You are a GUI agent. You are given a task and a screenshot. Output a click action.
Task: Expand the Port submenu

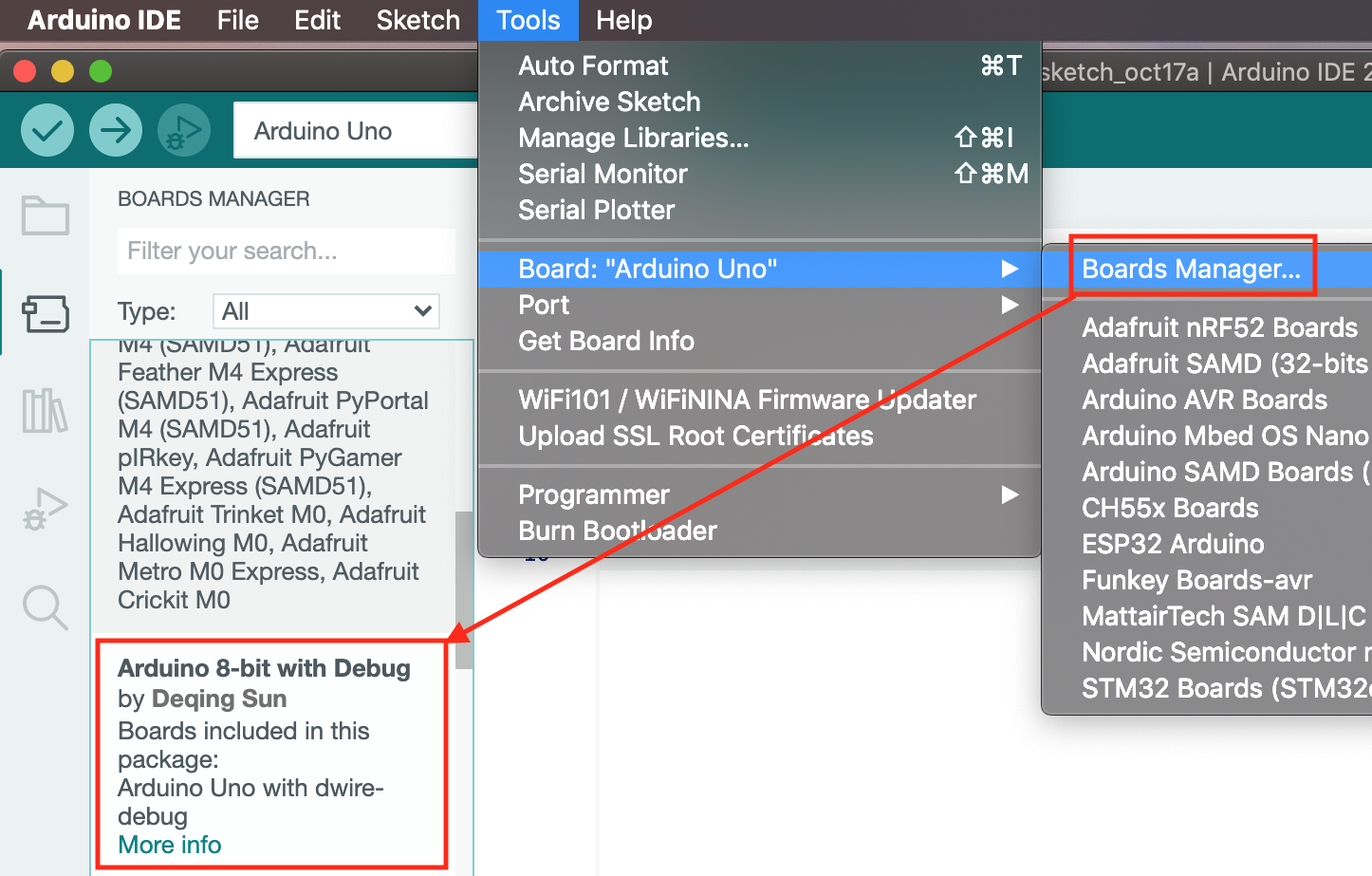pos(760,305)
